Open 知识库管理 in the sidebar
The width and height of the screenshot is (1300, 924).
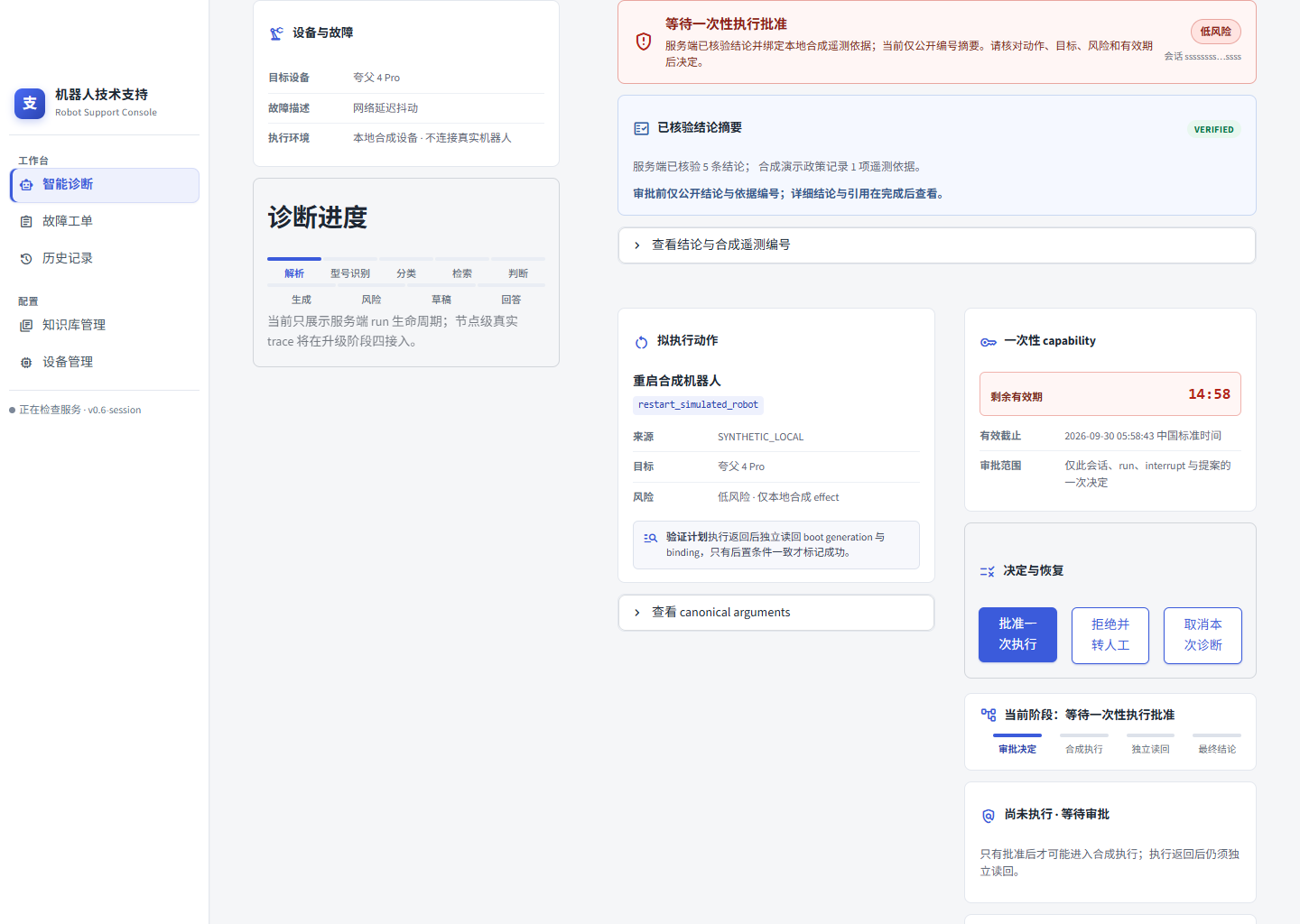click(105, 325)
